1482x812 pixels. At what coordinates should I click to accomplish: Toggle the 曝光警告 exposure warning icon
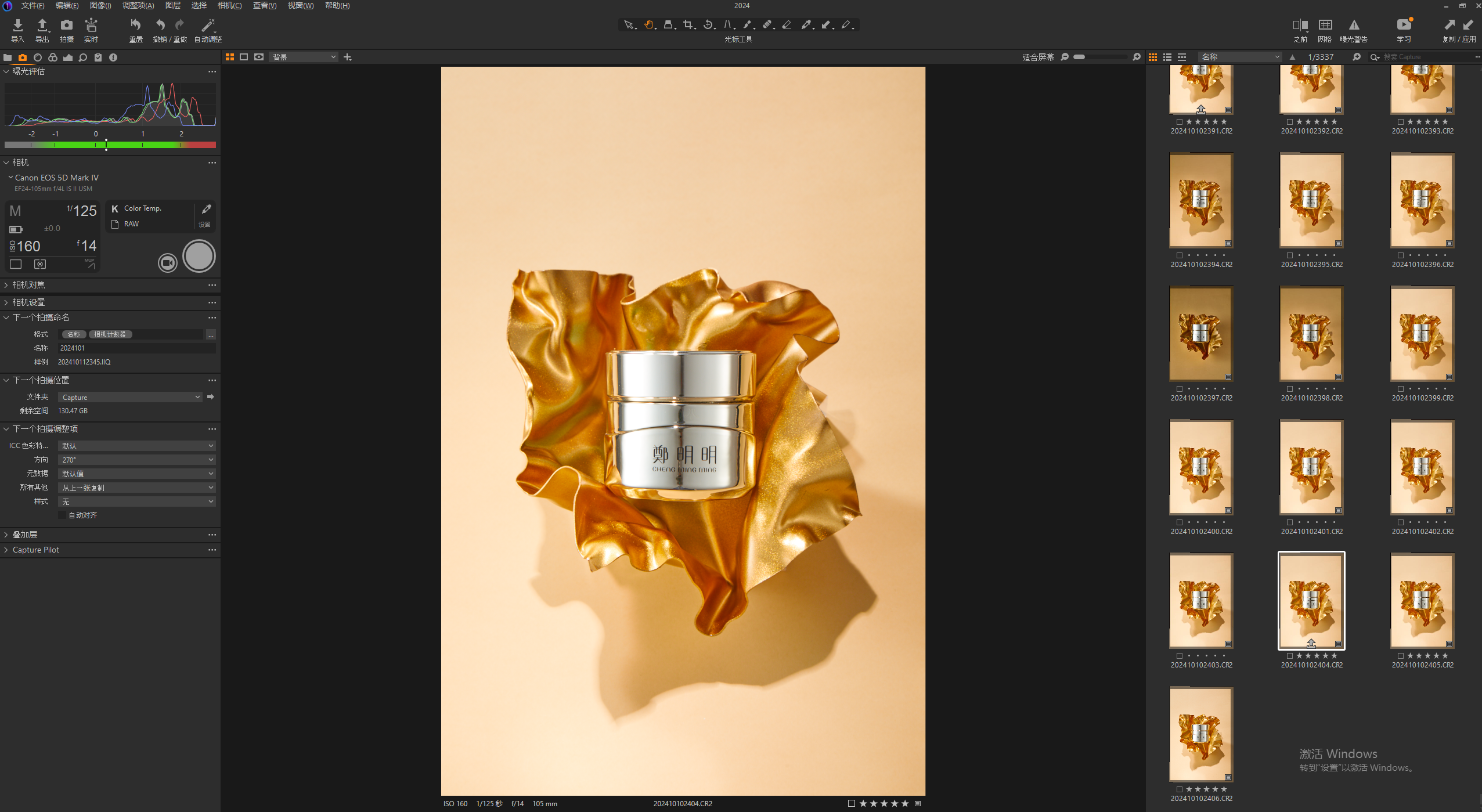(1354, 25)
